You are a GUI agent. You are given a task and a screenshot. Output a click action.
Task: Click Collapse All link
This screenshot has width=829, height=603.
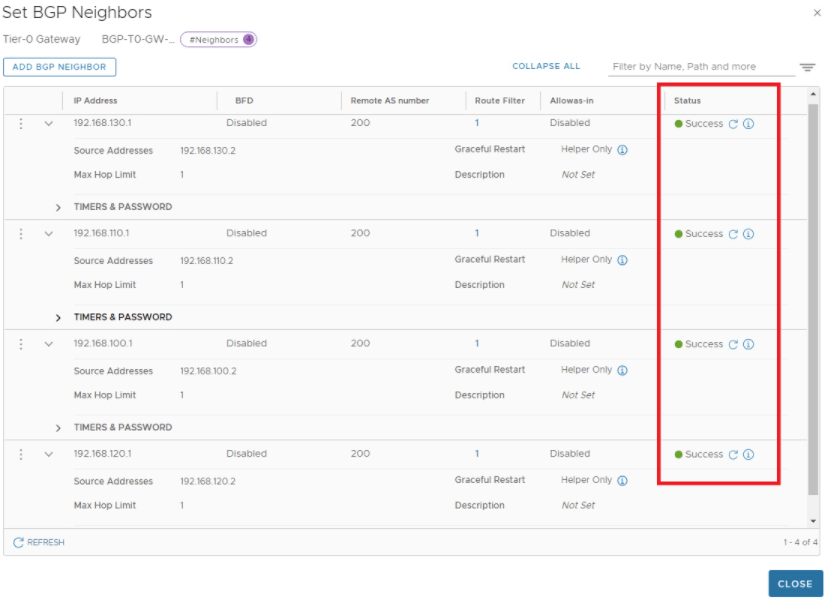(x=546, y=67)
